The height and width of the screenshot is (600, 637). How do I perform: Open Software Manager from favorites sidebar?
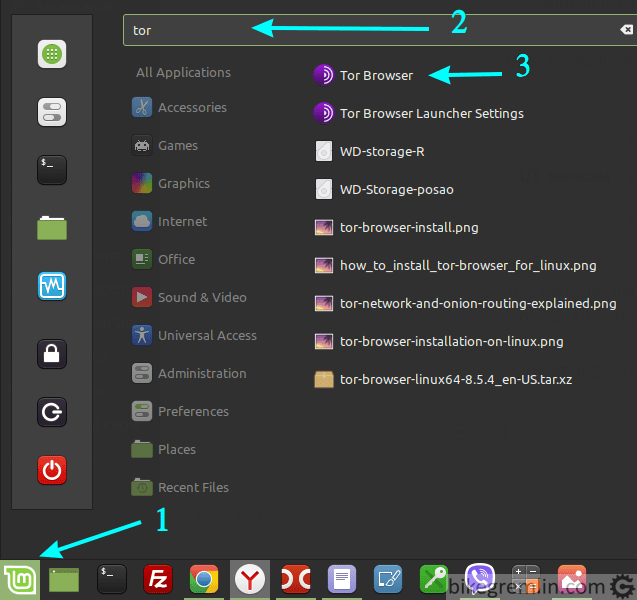[x=52, y=54]
